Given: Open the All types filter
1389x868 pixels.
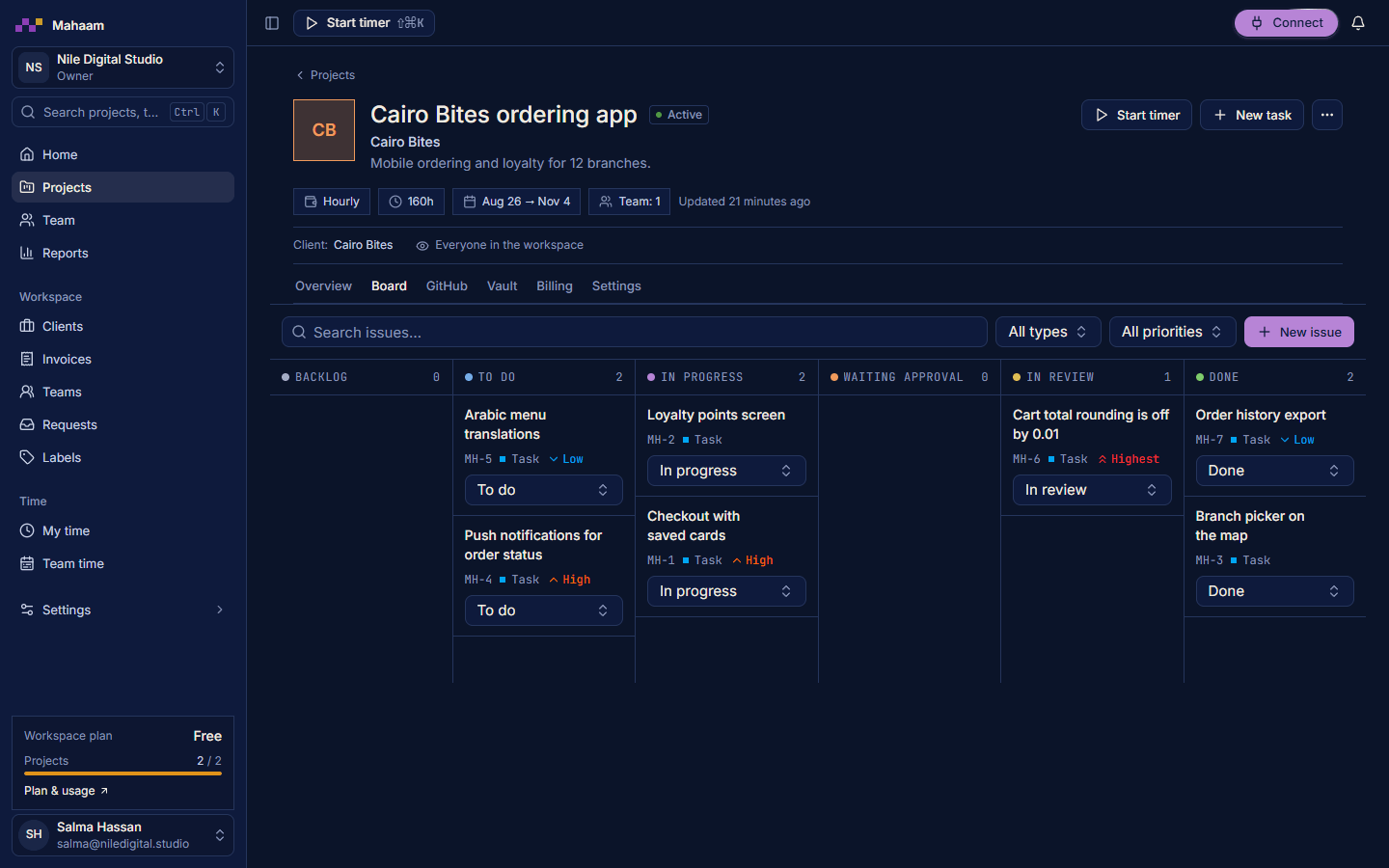Looking at the screenshot, I should pos(1049,332).
